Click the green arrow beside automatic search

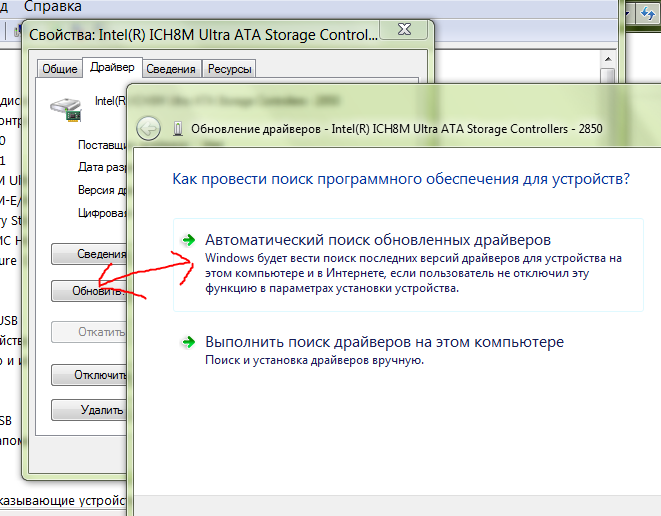(188, 240)
